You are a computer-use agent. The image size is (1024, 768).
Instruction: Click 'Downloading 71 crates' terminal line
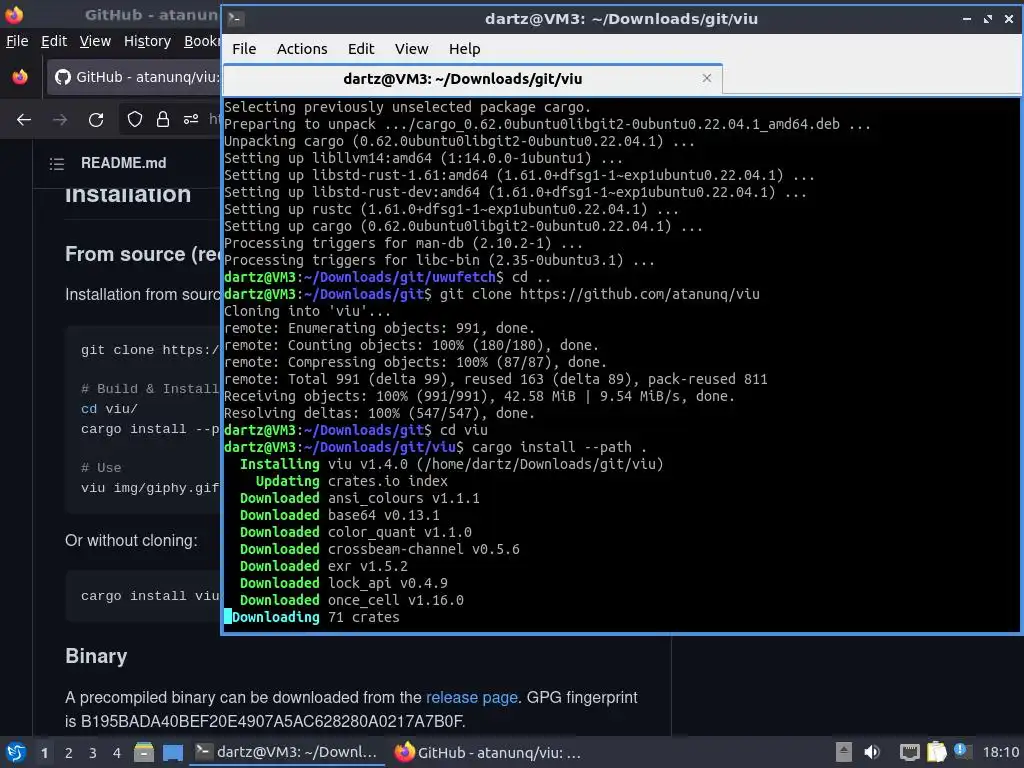pyautogui.click(x=312, y=617)
